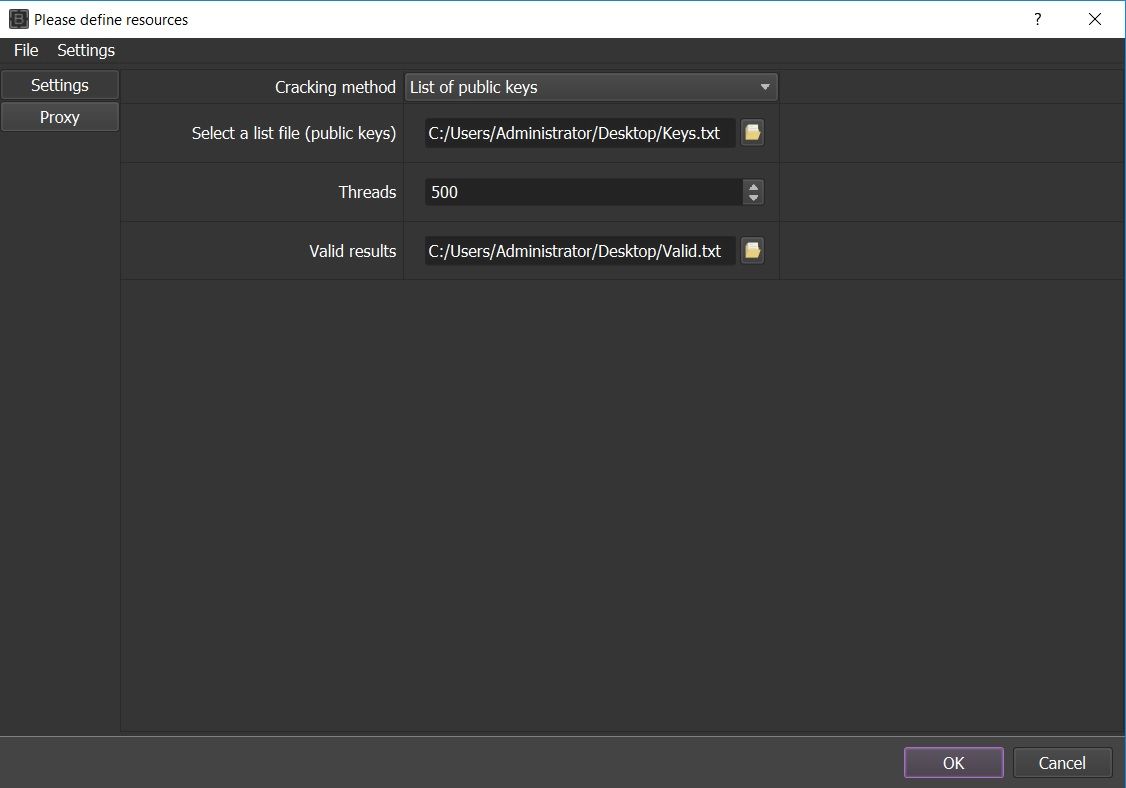Dismiss the dialog with Cancel
Screen dimensions: 1126x788
coord(1062,763)
